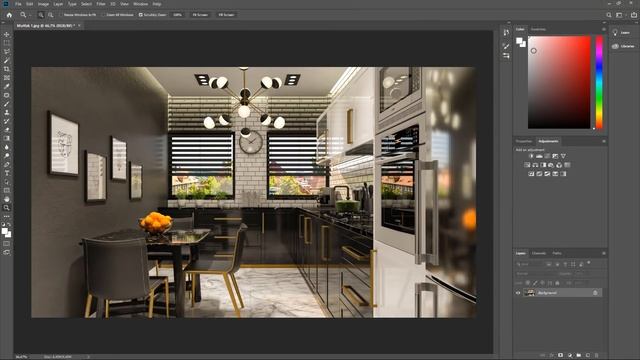Image resolution: width=640 pixels, height=360 pixels.
Task: Add a Hue/Saturation adjustment
Action: 527,165
